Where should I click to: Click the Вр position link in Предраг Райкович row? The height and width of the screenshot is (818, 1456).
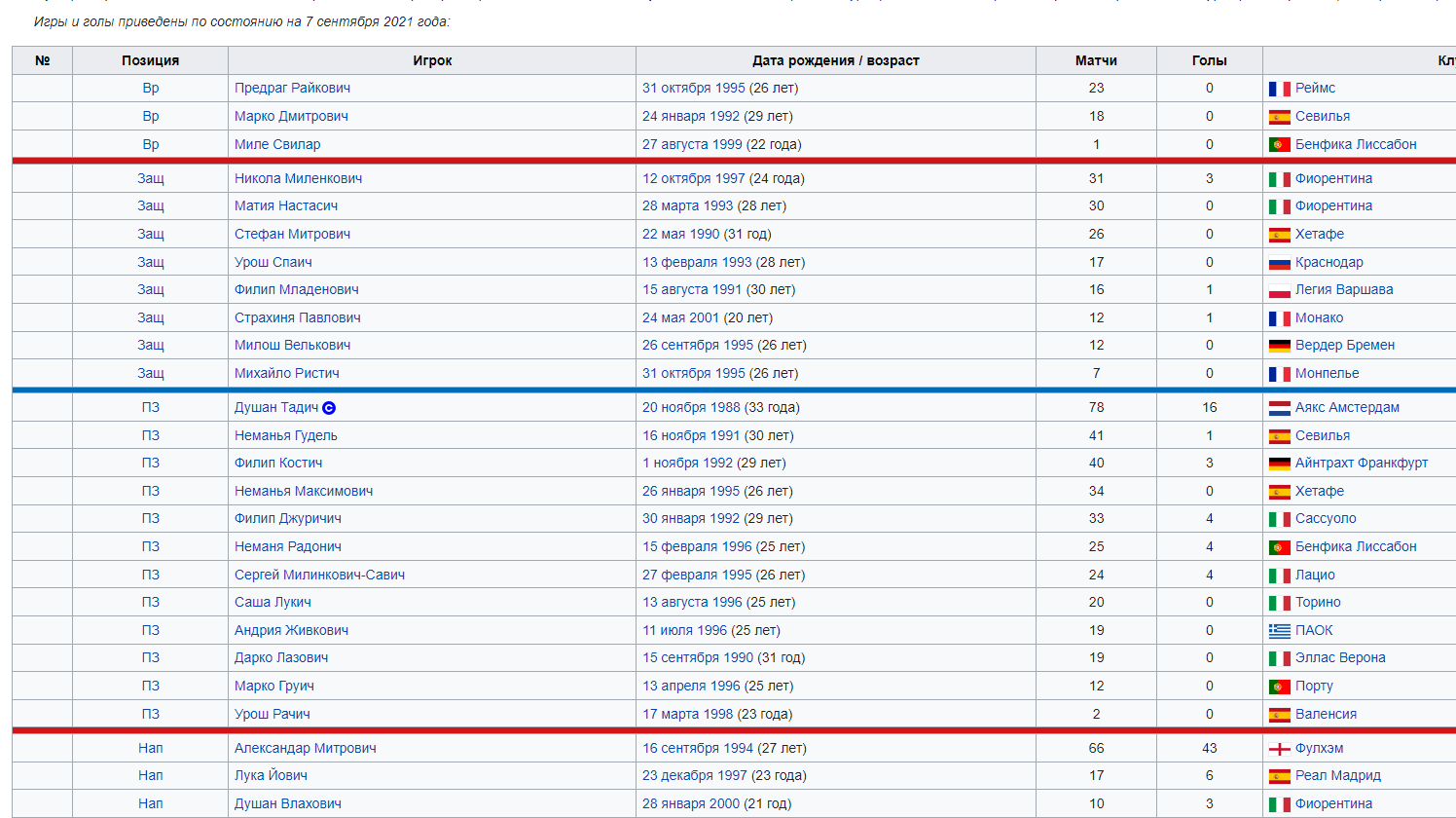click(x=151, y=88)
